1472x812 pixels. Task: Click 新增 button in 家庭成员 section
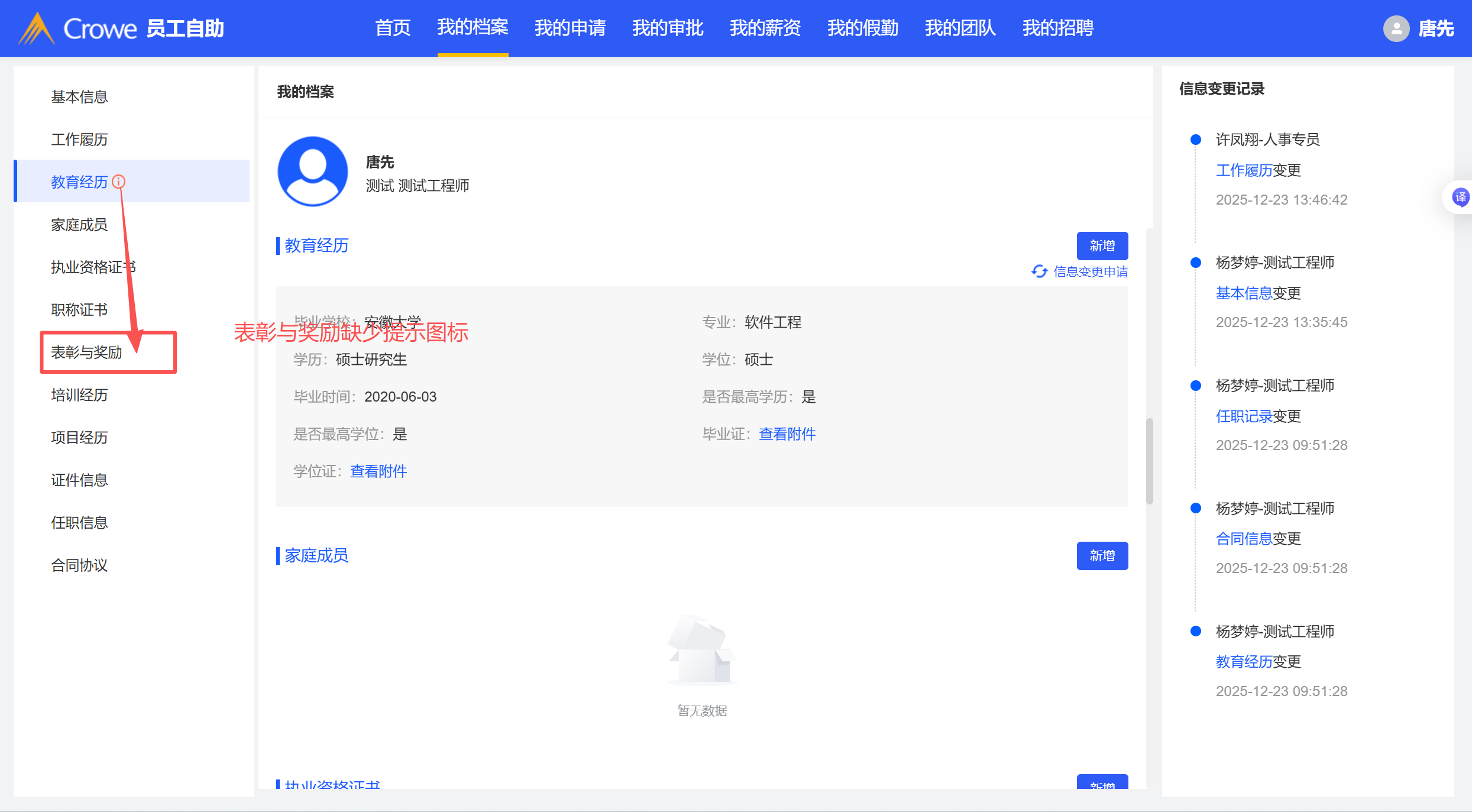coord(1102,556)
